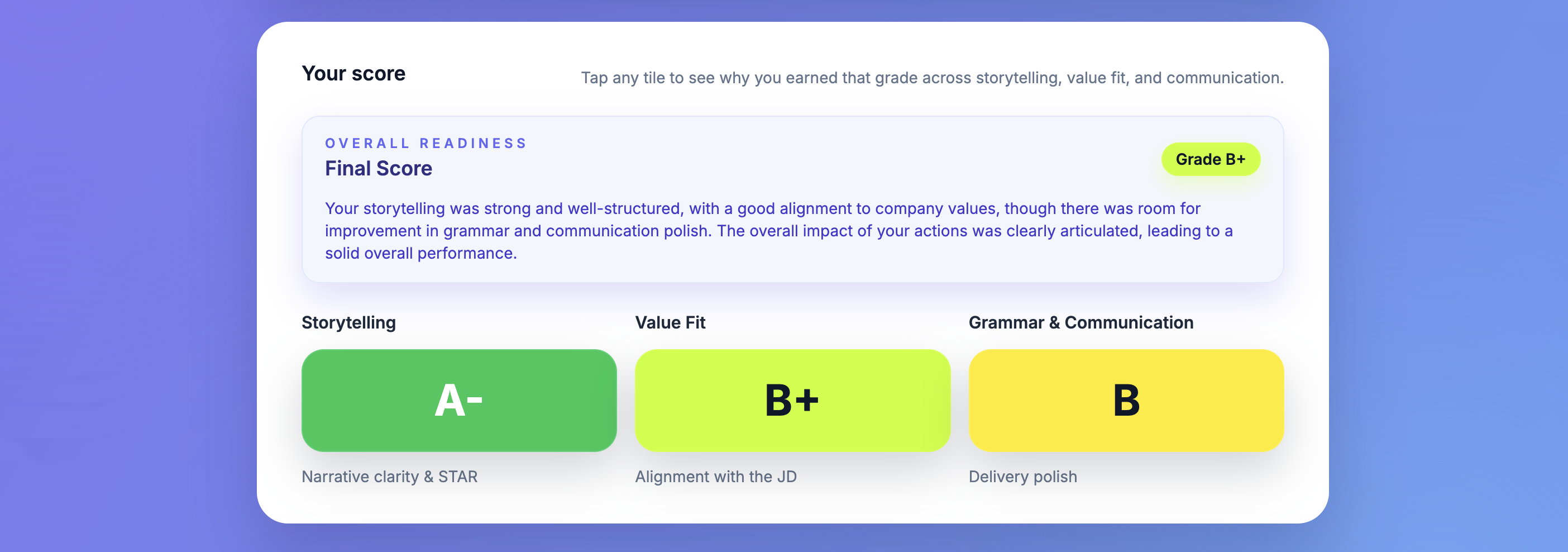The image size is (1568, 552).
Task: Click the "Alignment with the JD" caption
Action: 715,477
